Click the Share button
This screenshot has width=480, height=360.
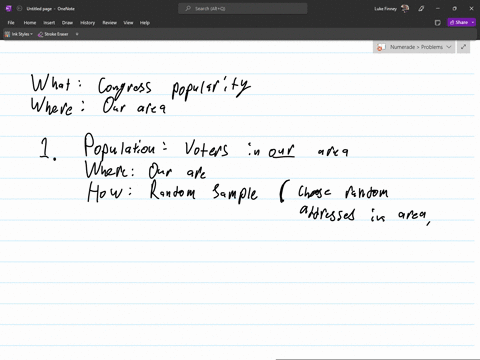pyautogui.click(x=459, y=22)
